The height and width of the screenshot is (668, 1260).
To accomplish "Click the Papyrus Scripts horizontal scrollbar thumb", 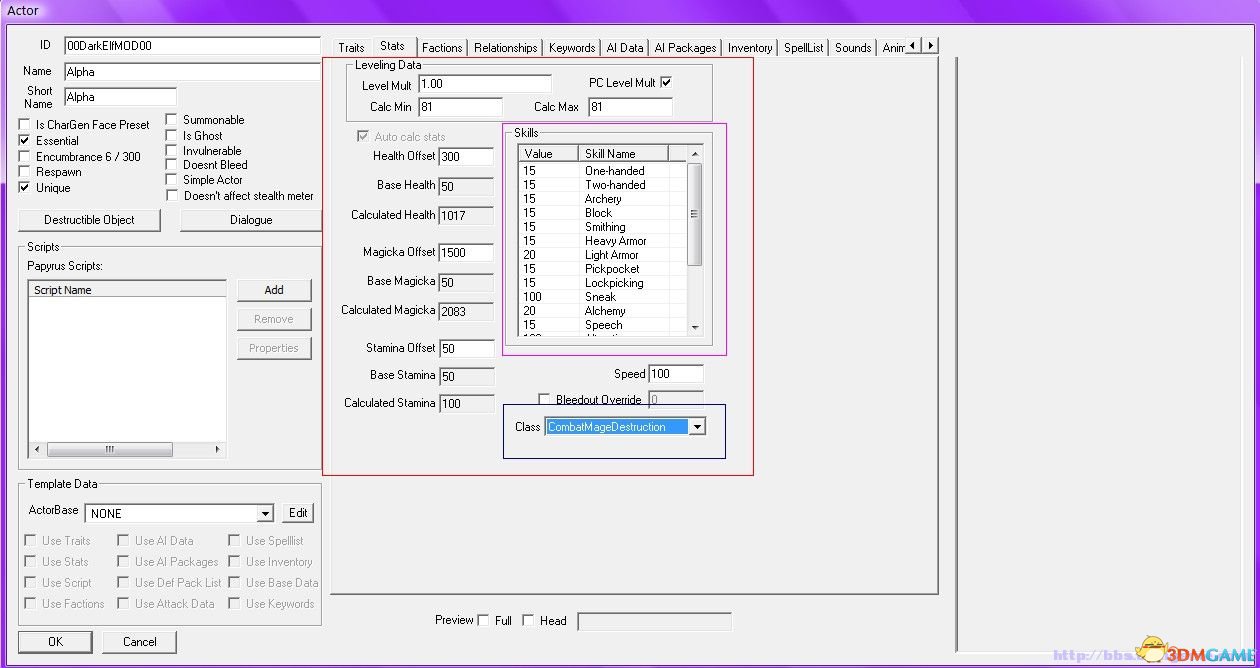I will (x=110, y=449).
